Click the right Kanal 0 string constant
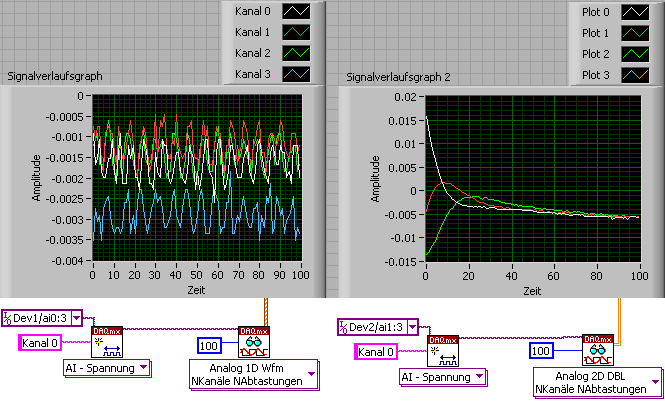Image resolution: width=665 pixels, height=405 pixels. point(376,352)
